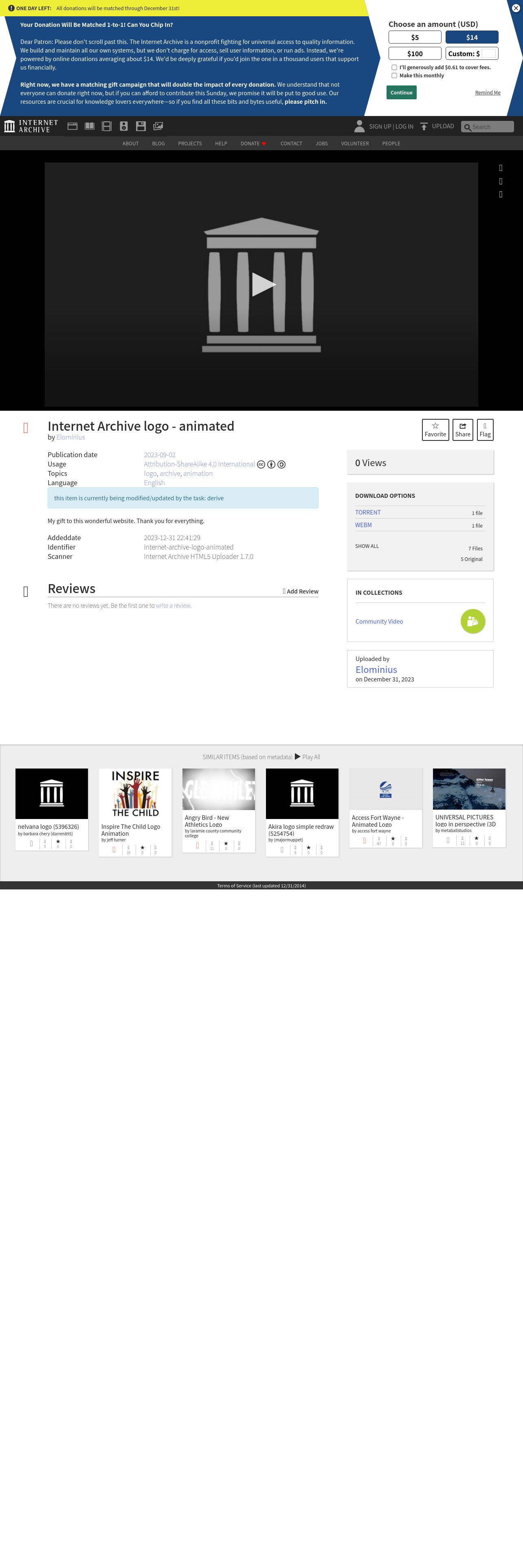Click the logo topic link

pyautogui.click(x=150, y=473)
